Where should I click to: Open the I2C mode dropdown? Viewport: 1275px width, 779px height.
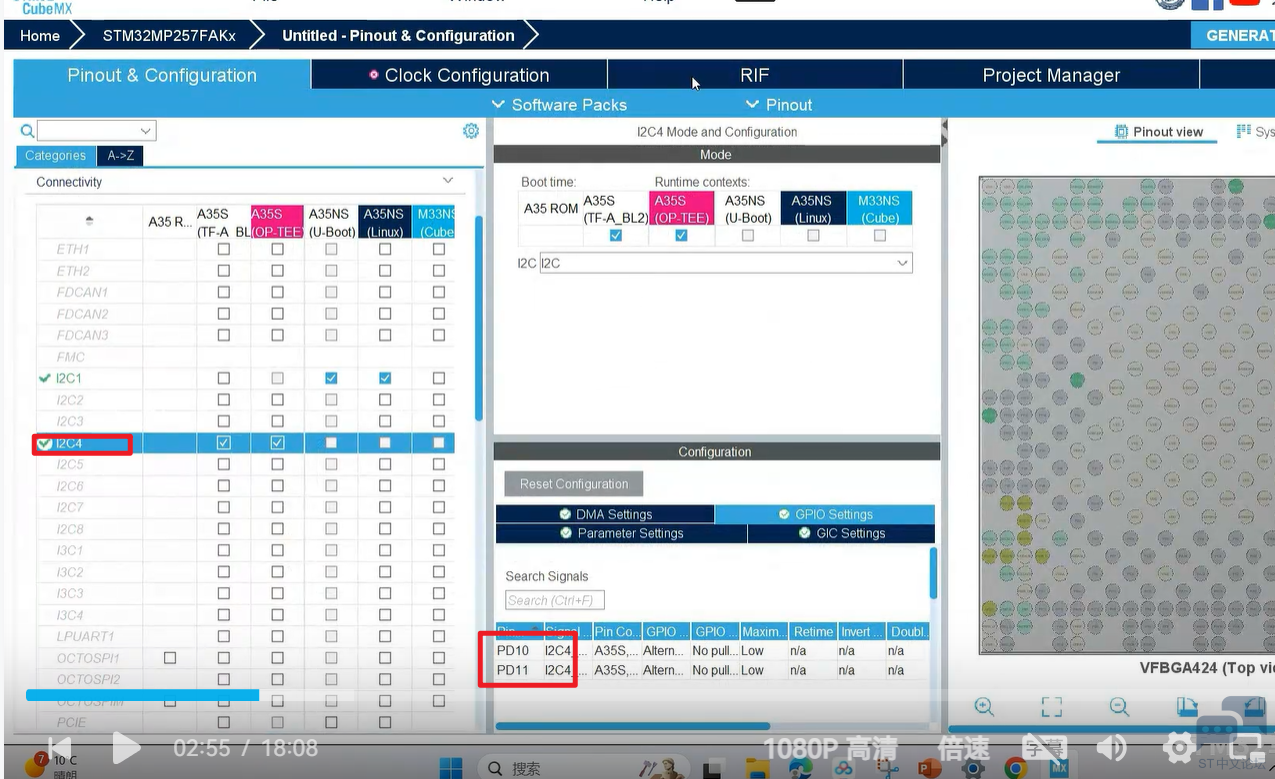click(726, 263)
